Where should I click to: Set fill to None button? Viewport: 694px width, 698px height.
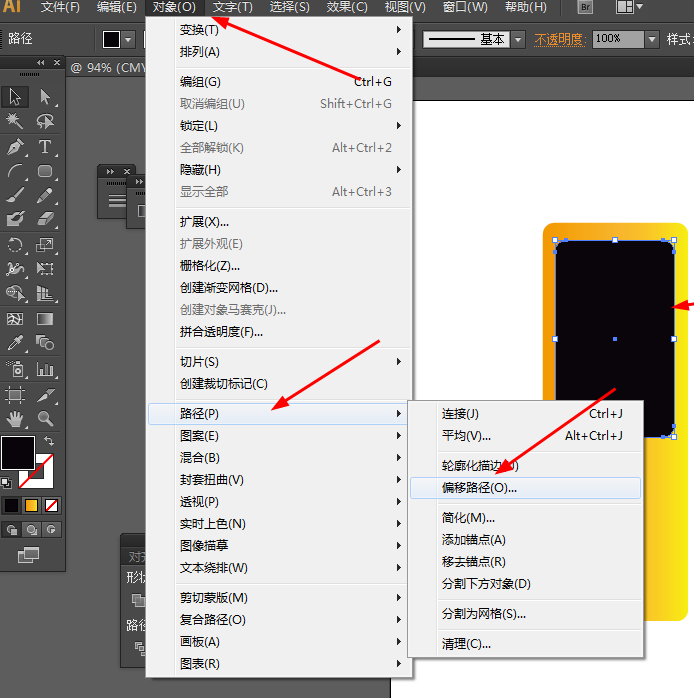pyautogui.click(x=51, y=506)
